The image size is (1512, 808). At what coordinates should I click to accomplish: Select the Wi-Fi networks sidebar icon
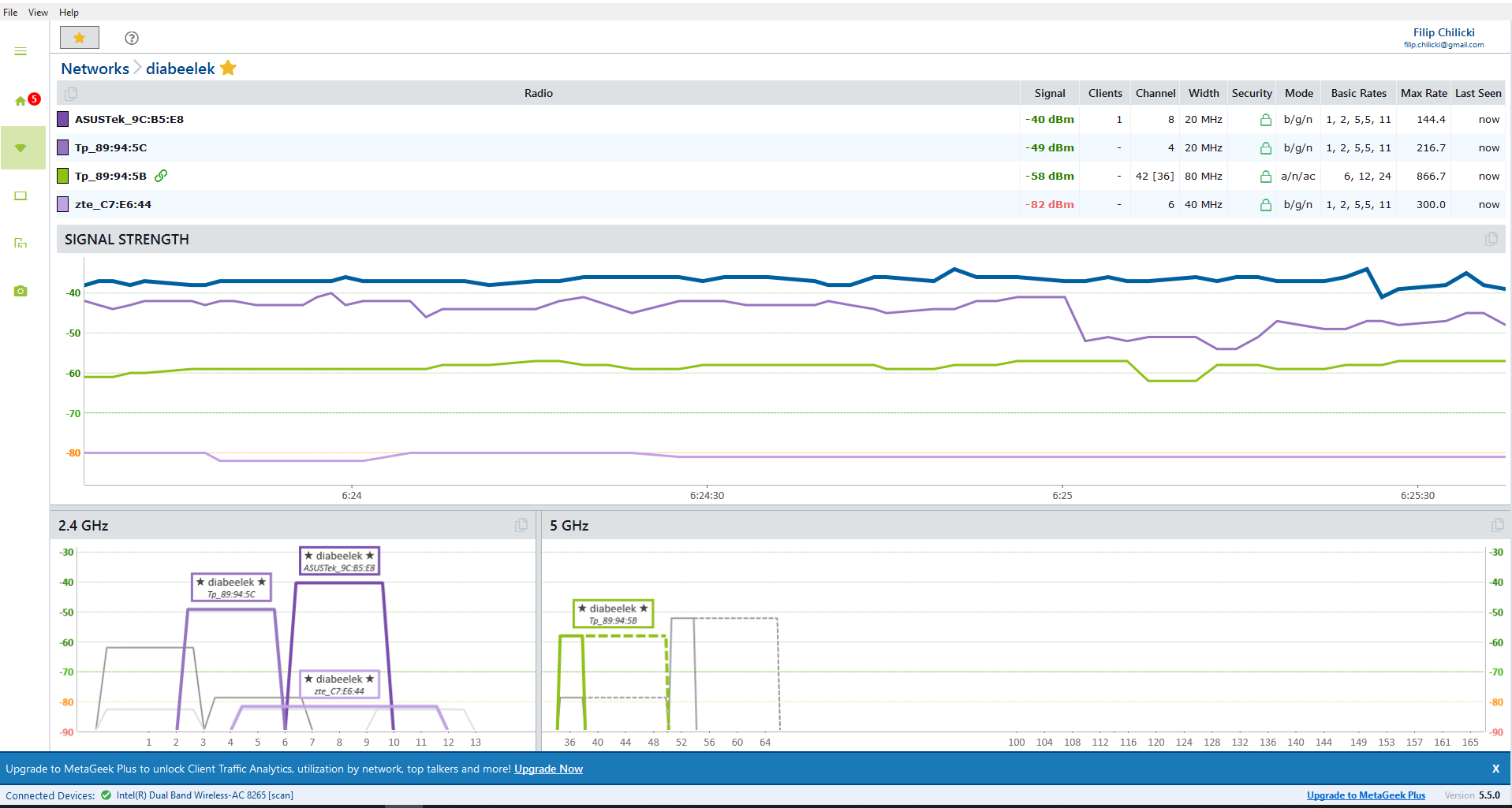click(x=23, y=148)
